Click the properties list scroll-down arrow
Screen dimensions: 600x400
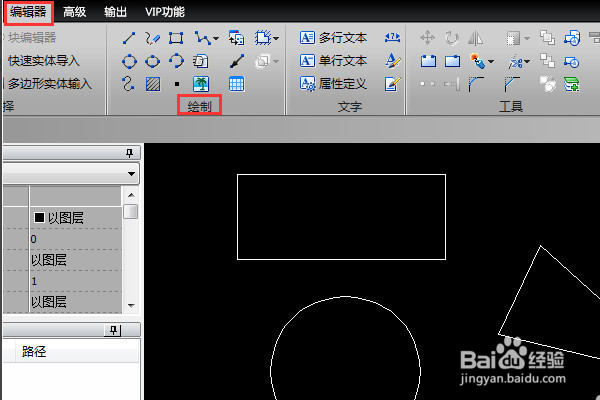(131, 305)
